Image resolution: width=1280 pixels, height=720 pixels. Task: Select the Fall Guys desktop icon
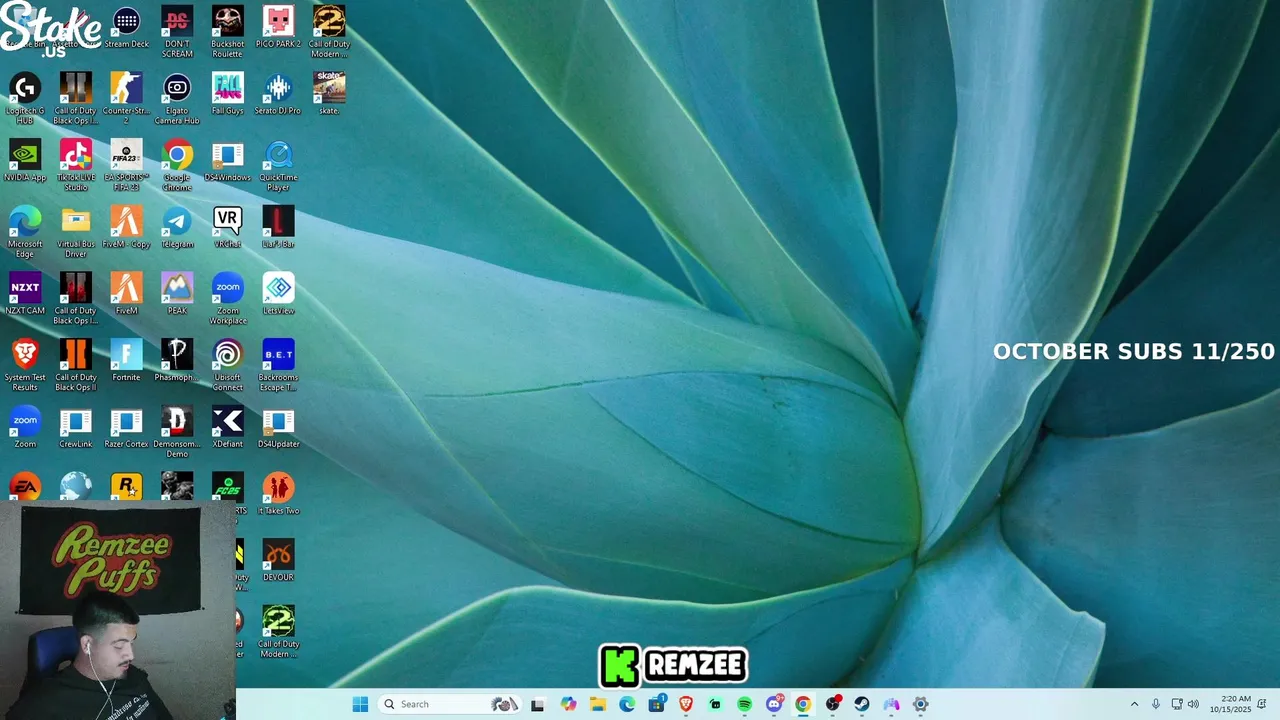tap(227, 93)
